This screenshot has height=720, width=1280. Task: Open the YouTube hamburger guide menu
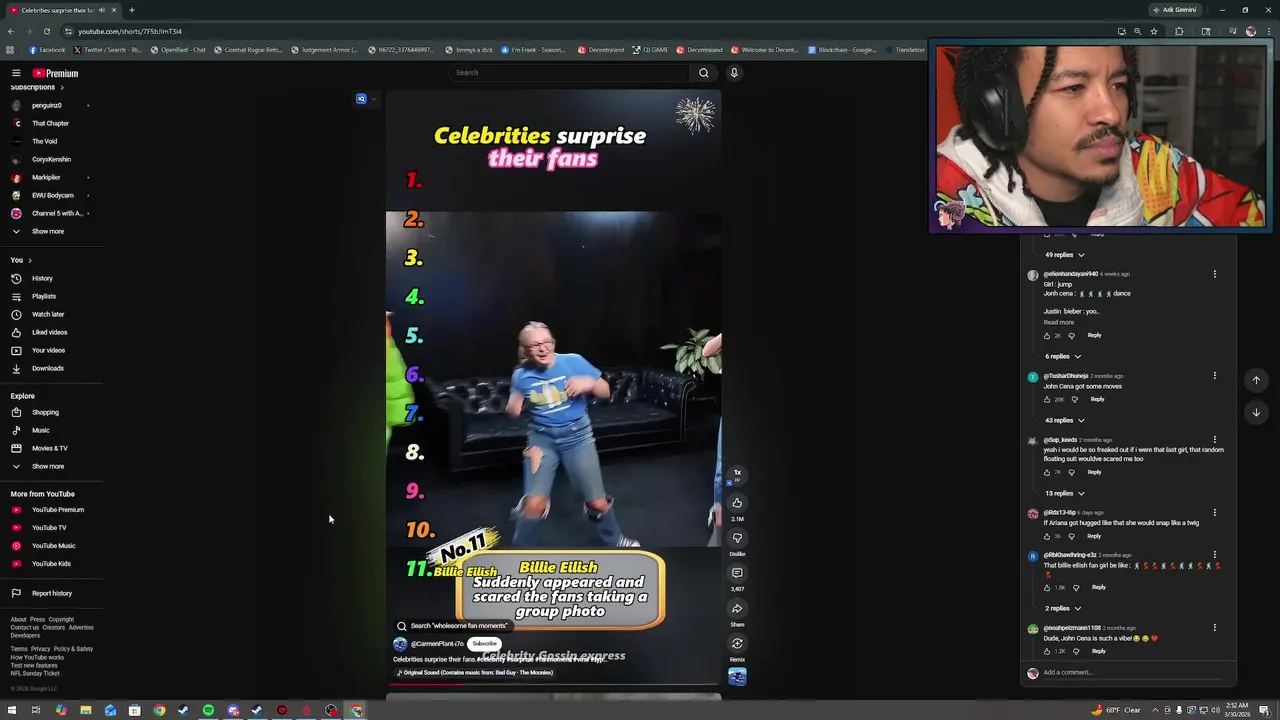point(16,73)
